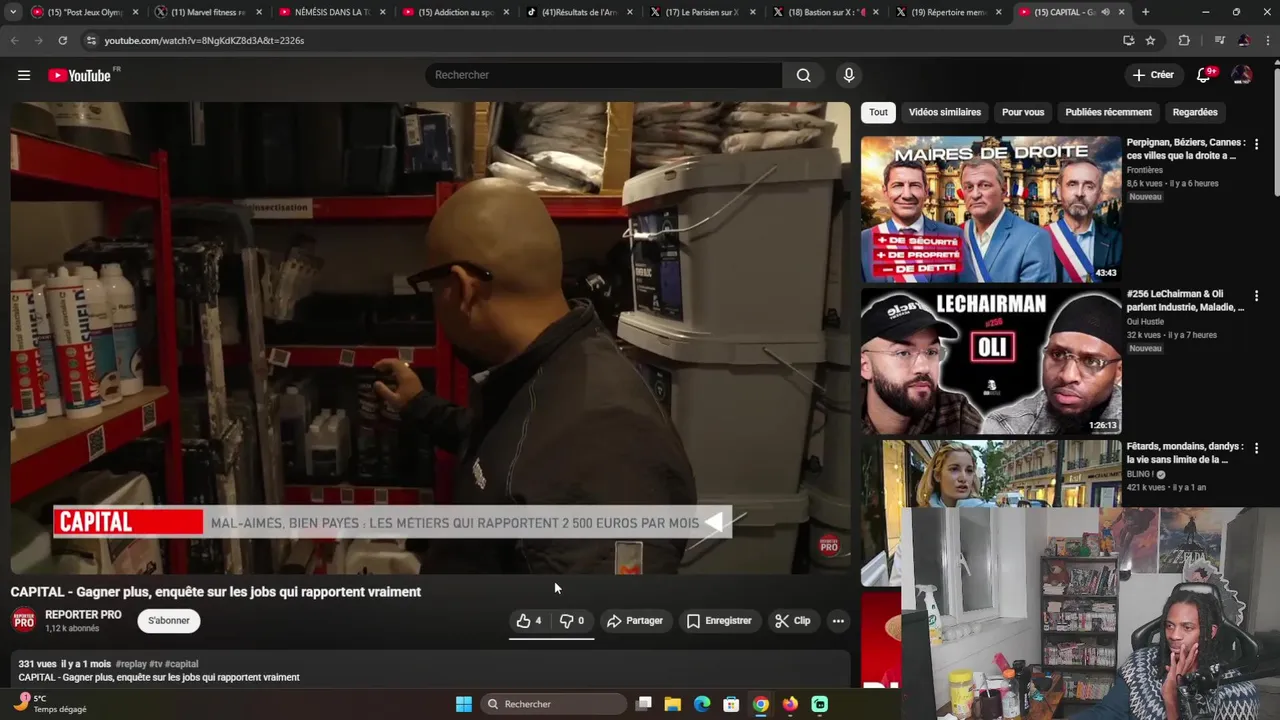Open the Maires de droite video thumbnail
Screen dimensions: 1280x720
991,209
